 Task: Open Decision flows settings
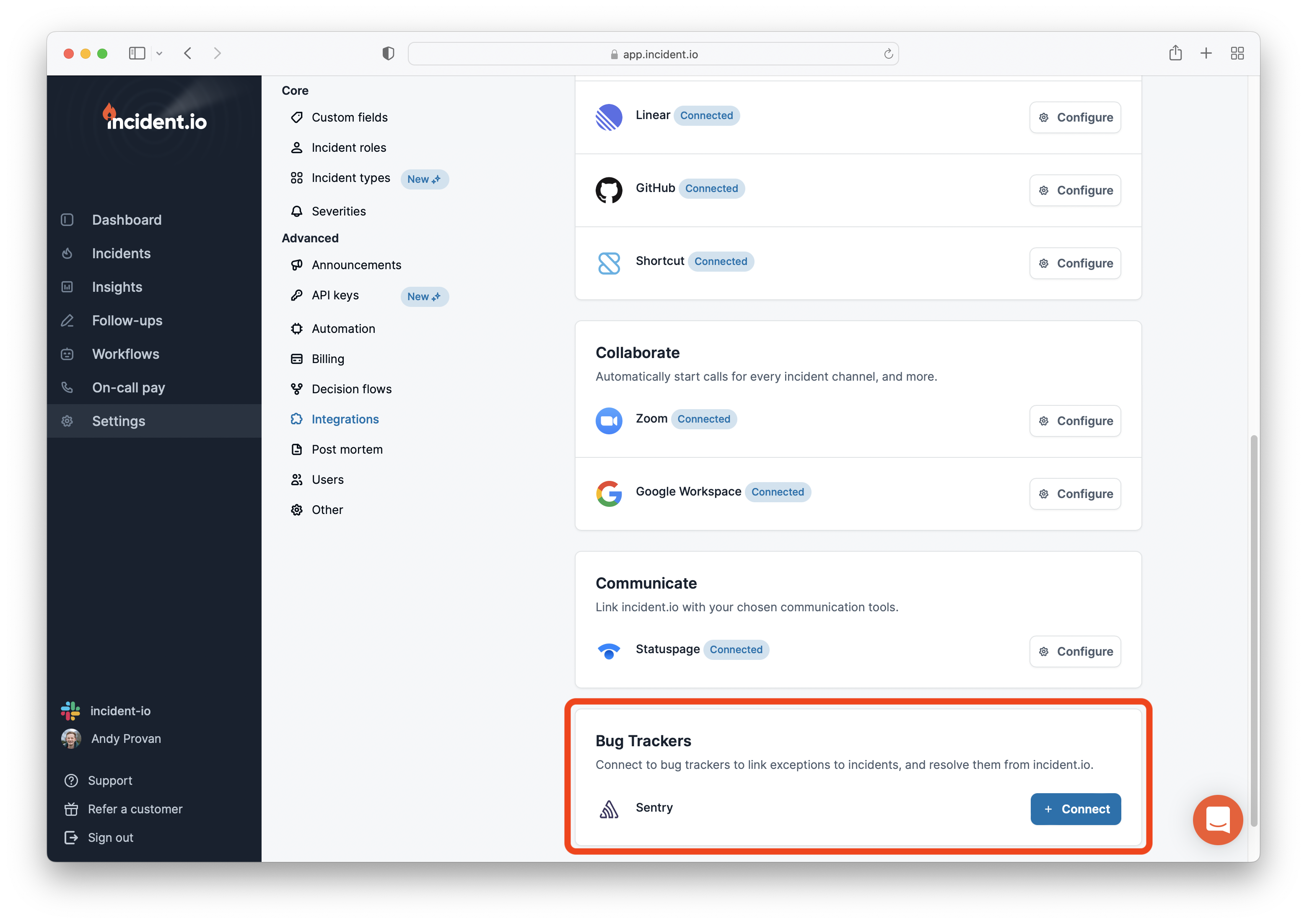click(x=351, y=389)
